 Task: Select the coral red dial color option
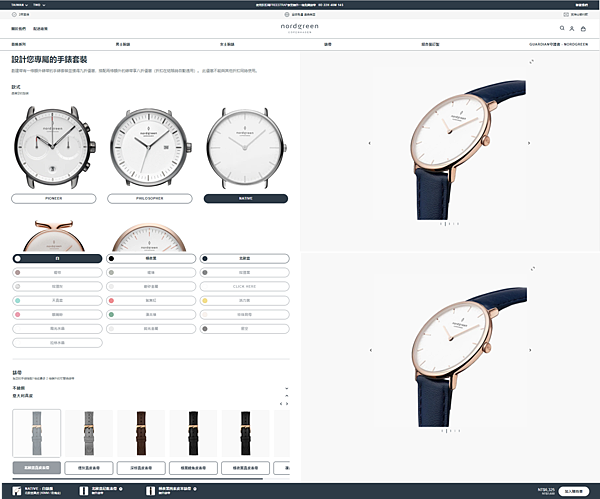(x=151, y=301)
